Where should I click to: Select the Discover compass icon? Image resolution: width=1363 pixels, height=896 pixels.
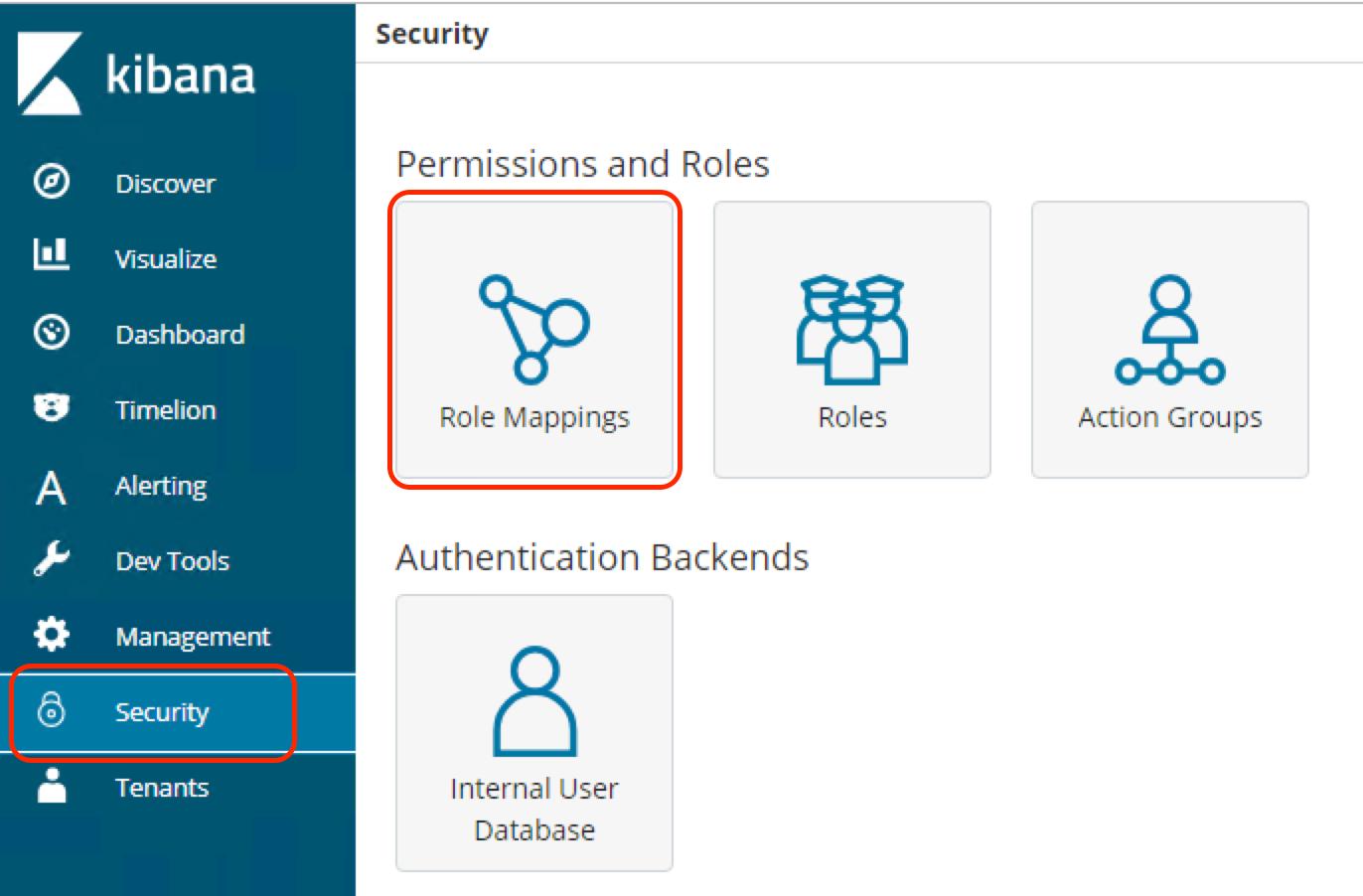point(51,182)
